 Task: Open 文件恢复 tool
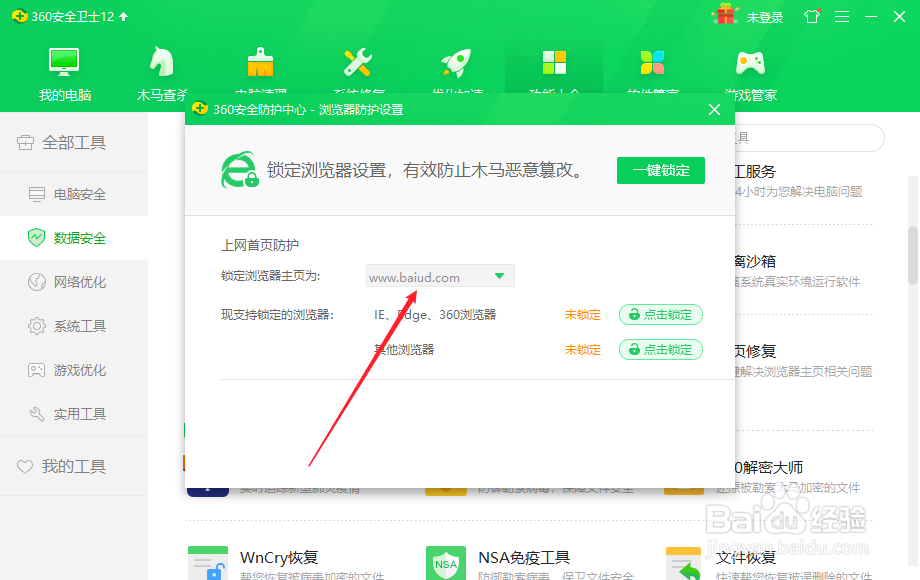(746, 557)
